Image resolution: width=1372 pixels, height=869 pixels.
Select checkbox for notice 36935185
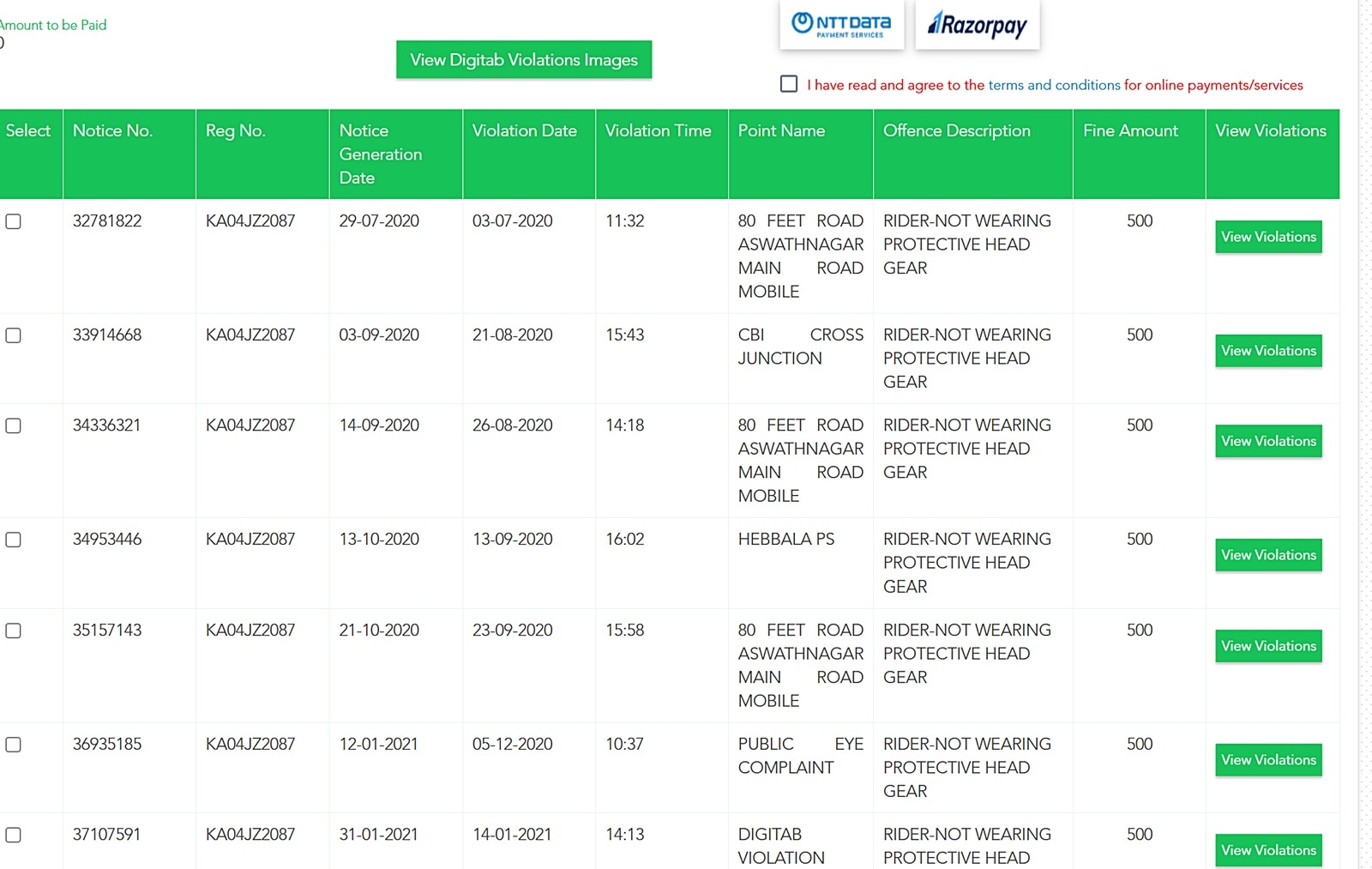(x=14, y=745)
